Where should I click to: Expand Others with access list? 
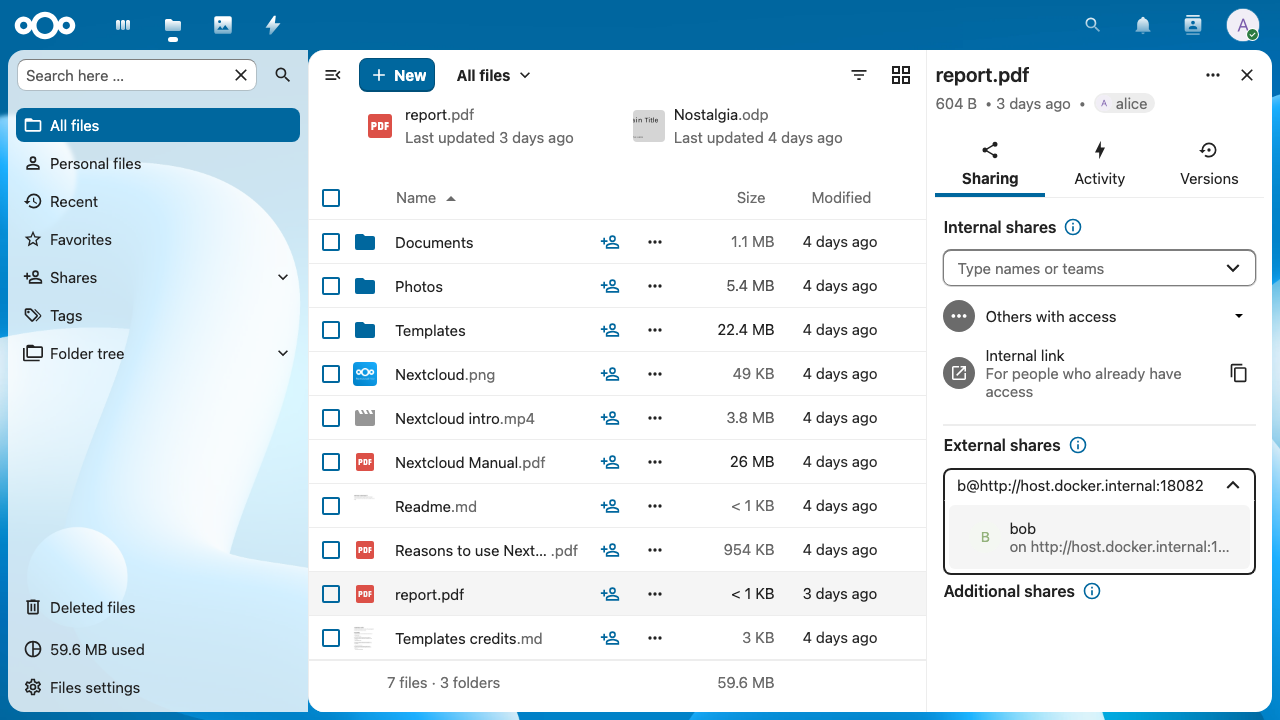tap(1239, 316)
